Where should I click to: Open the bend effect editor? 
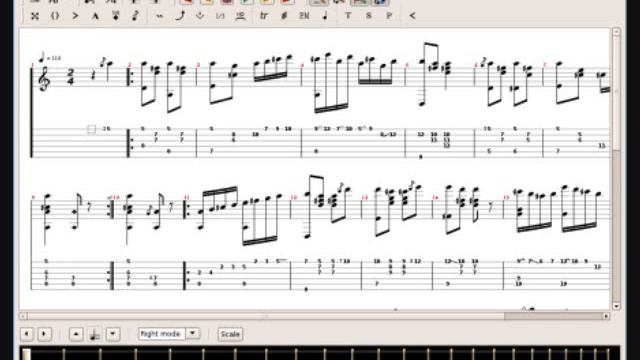[x=180, y=16]
